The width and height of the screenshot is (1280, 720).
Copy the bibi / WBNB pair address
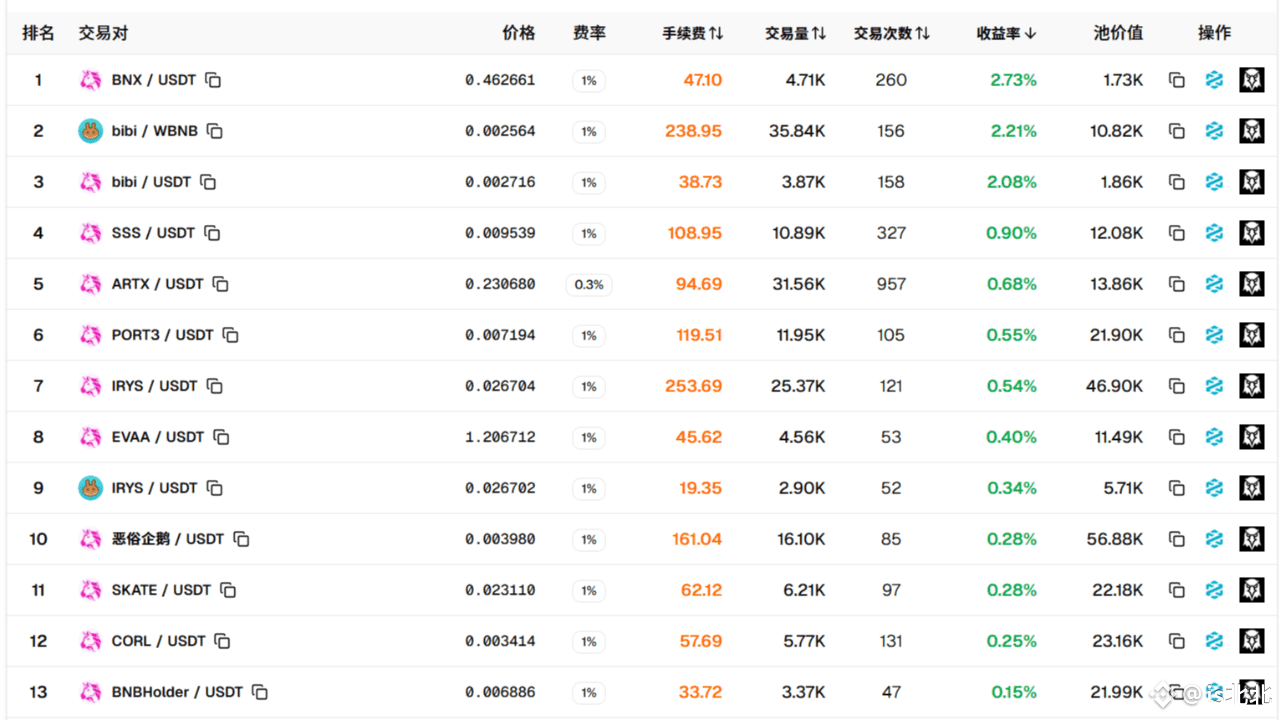point(215,131)
